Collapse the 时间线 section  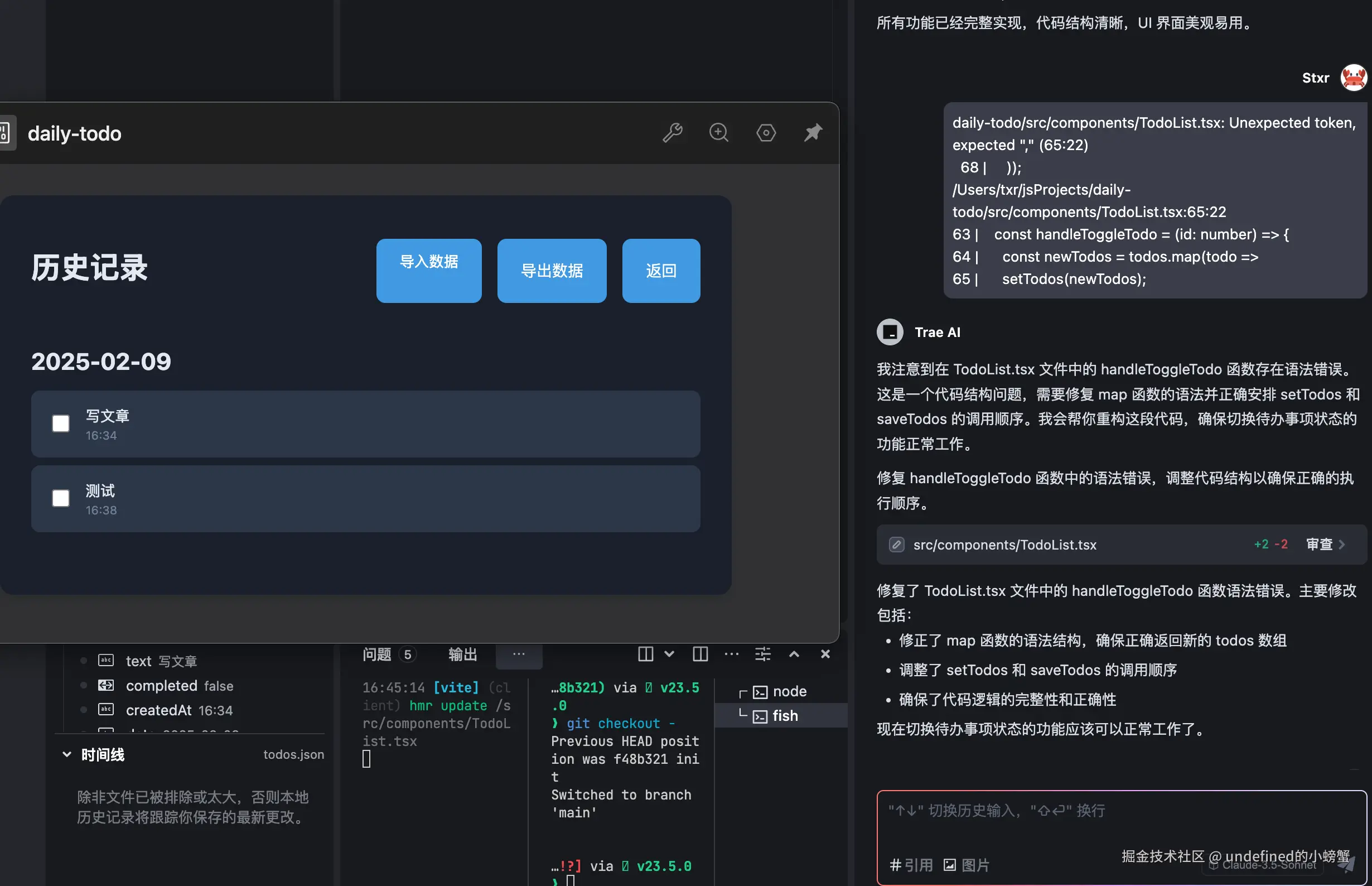coord(67,754)
